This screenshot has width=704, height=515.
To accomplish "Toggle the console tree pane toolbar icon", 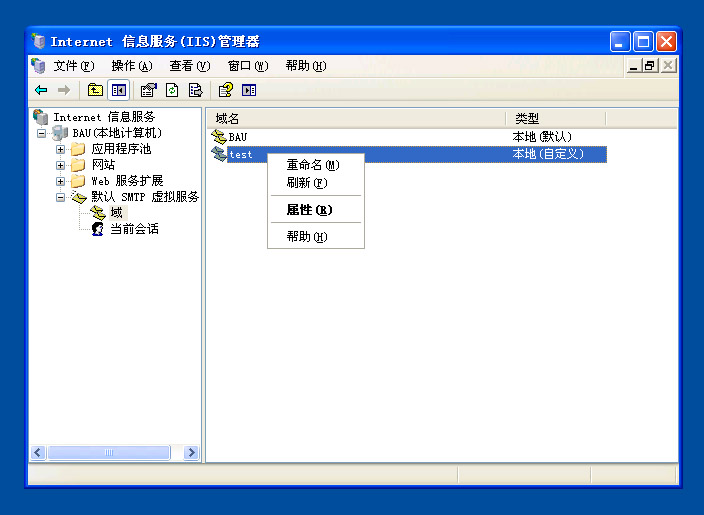I will tap(119, 90).
